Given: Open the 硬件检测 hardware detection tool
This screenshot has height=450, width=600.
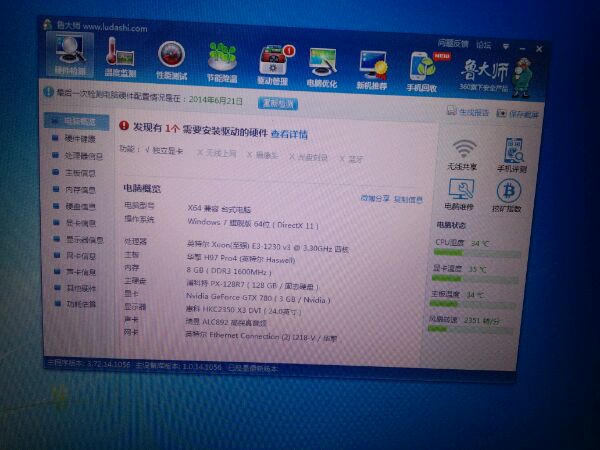Looking at the screenshot, I should click(70, 55).
